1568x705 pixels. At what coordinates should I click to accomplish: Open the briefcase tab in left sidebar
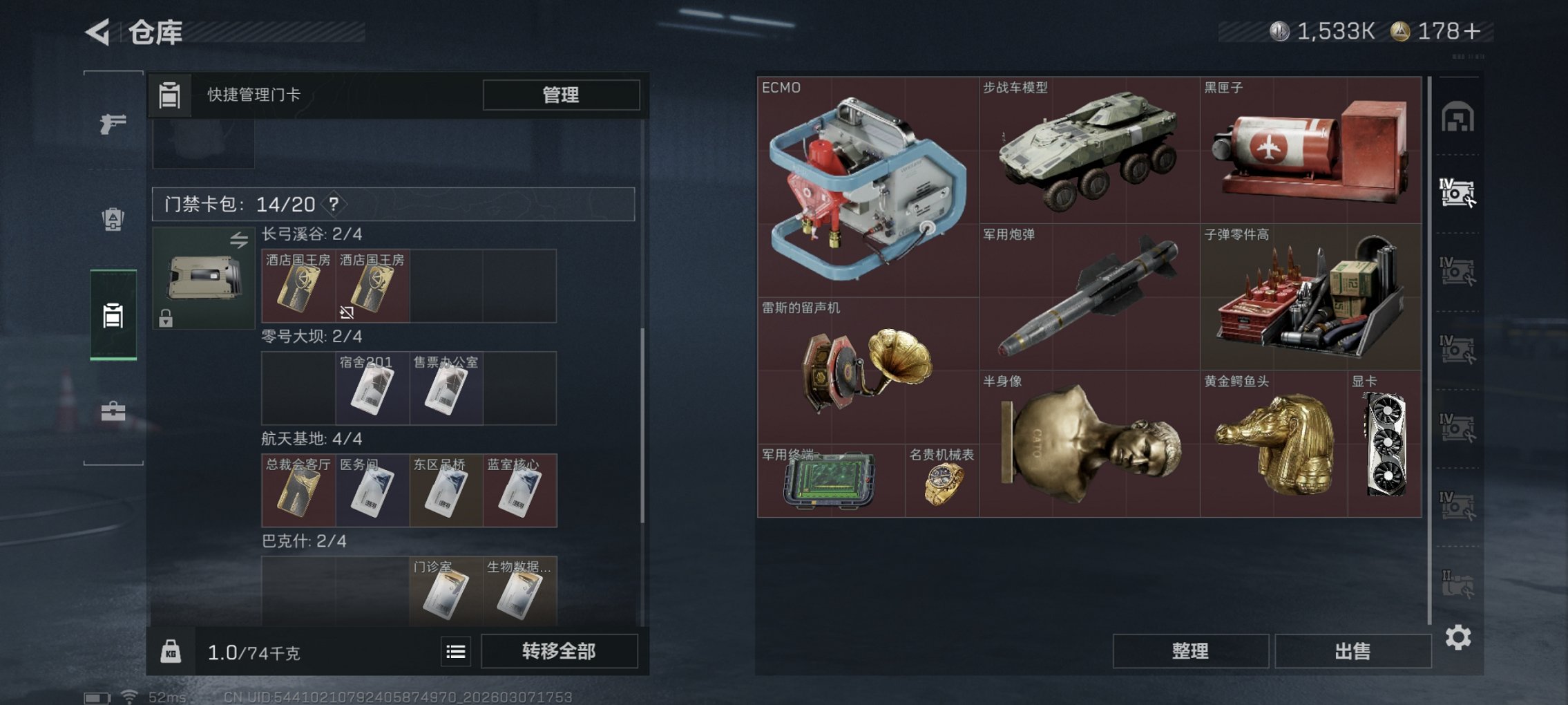113,411
